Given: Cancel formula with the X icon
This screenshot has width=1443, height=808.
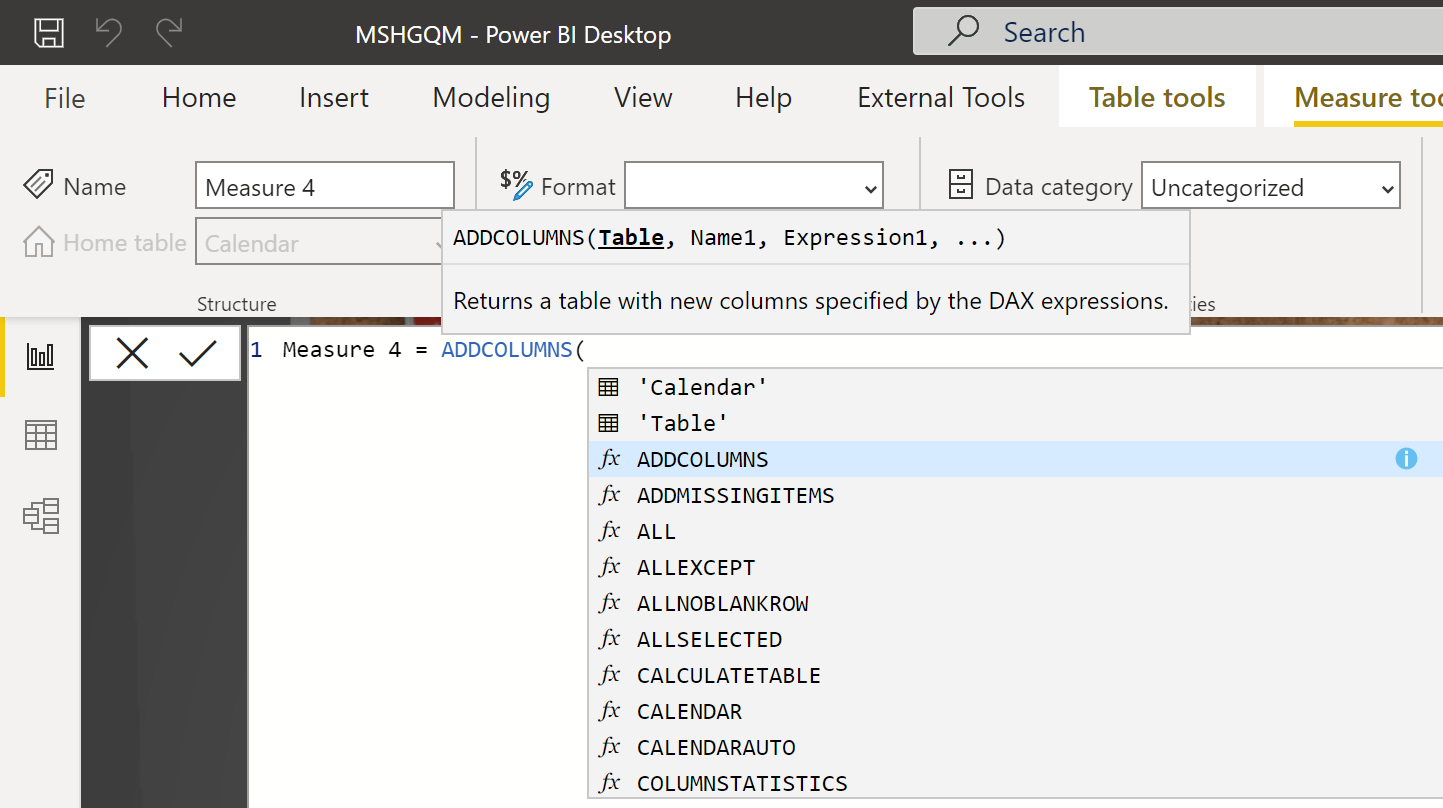Looking at the screenshot, I should [132, 353].
